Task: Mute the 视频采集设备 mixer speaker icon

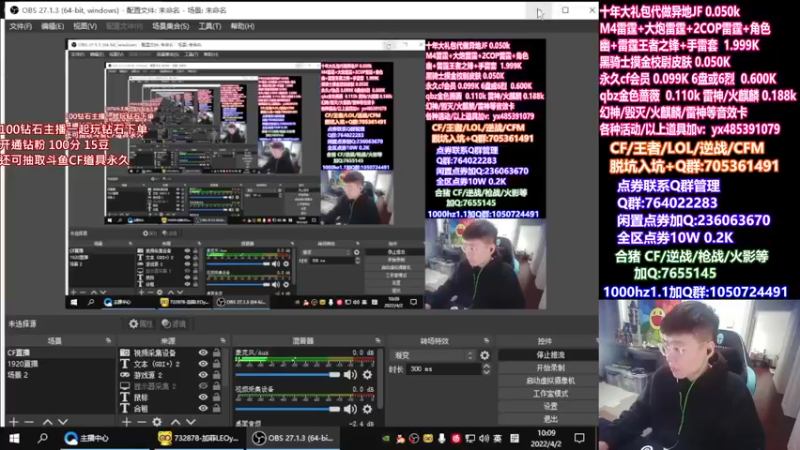Action: [350, 409]
